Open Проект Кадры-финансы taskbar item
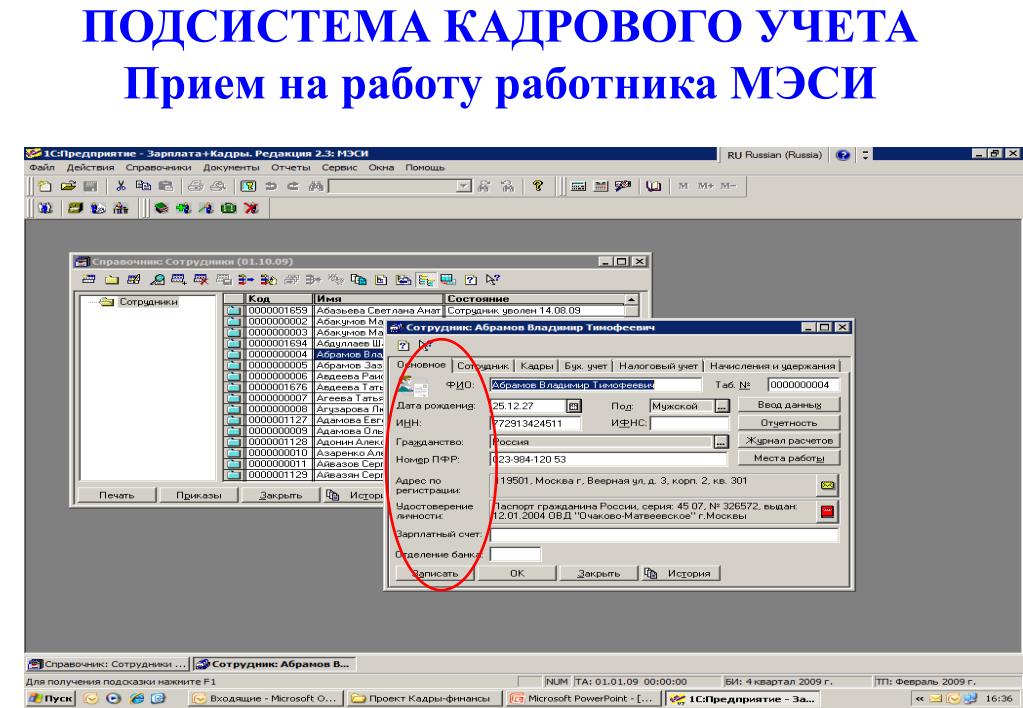 [x=424, y=698]
